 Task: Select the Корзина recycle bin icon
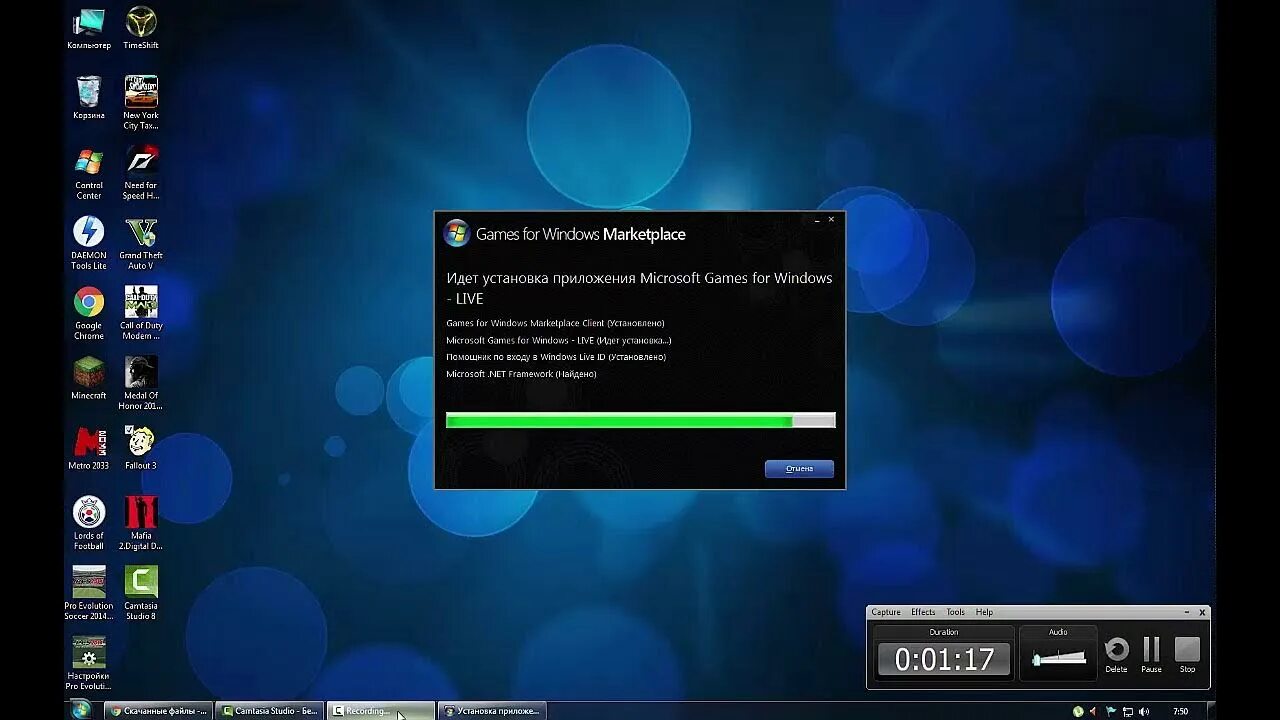[x=88, y=98]
